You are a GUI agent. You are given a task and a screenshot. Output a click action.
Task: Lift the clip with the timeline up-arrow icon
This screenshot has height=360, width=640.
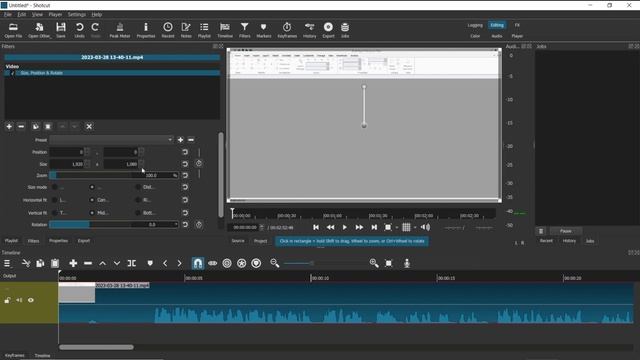point(102,263)
